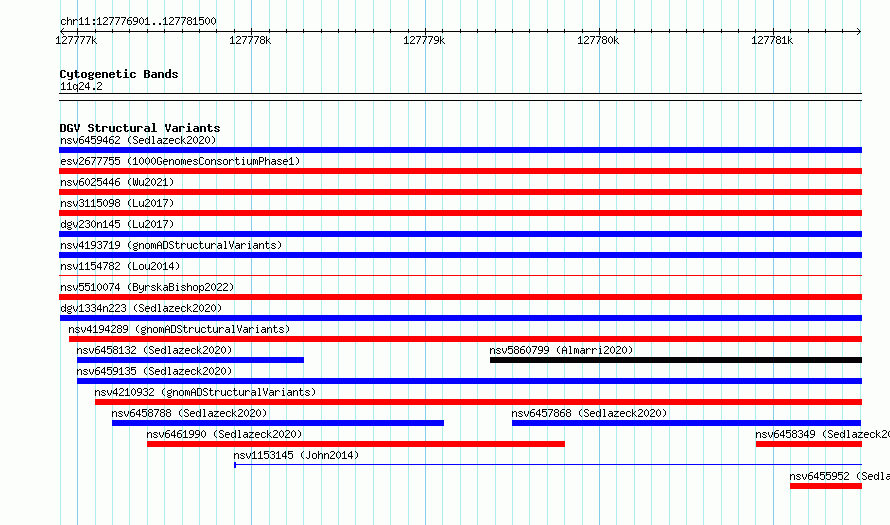The width and height of the screenshot is (890, 525).
Task: Click ruler tick labeled 127780k
Action: click(598, 40)
